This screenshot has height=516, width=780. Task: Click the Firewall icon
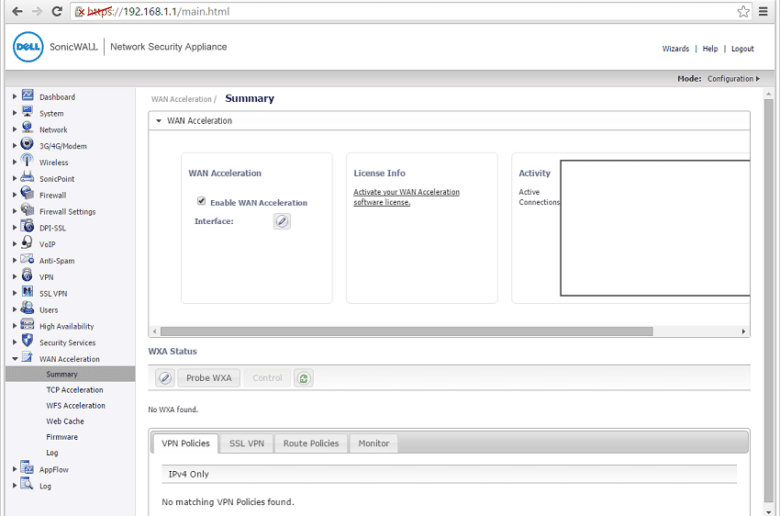coord(27,194)
